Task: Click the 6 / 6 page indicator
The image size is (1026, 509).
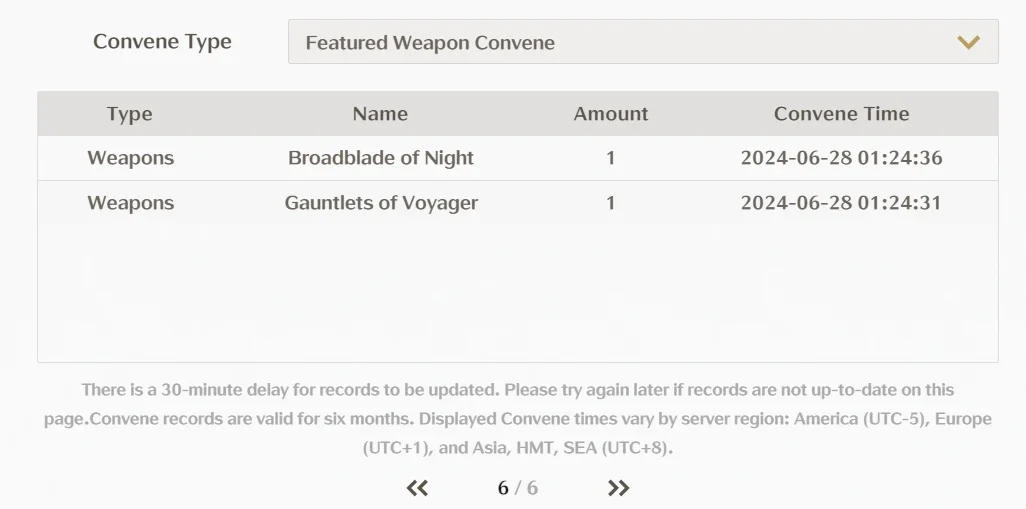Action: tap(518, 488)
